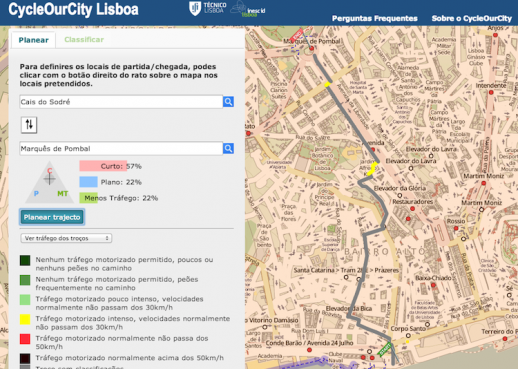Screen dimensions: 518x369
Task: Click the light green low-traffic legend swatch
Action: point(25,300)
